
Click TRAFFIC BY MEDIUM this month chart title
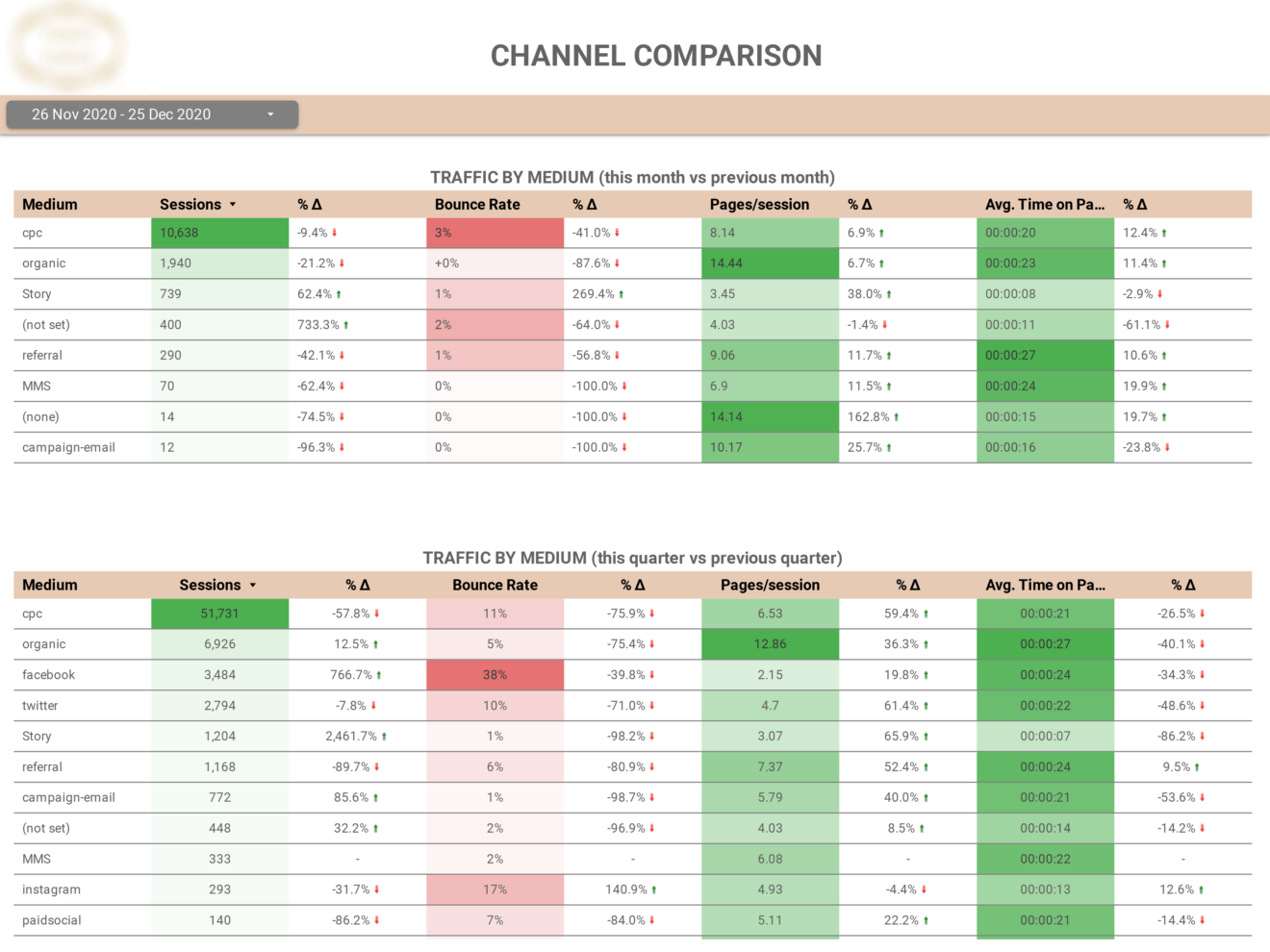(x=632, y=177)
